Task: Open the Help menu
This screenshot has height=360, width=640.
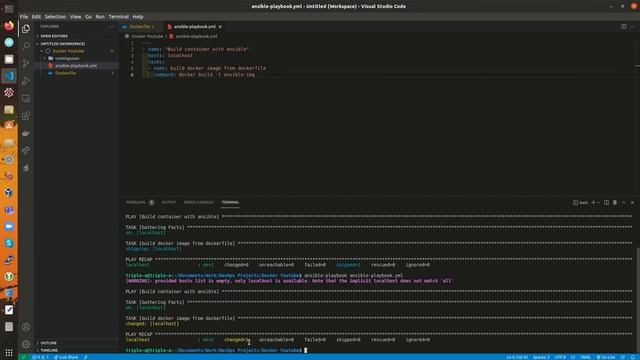Action: pyautogui.click(x=138, y=17)
